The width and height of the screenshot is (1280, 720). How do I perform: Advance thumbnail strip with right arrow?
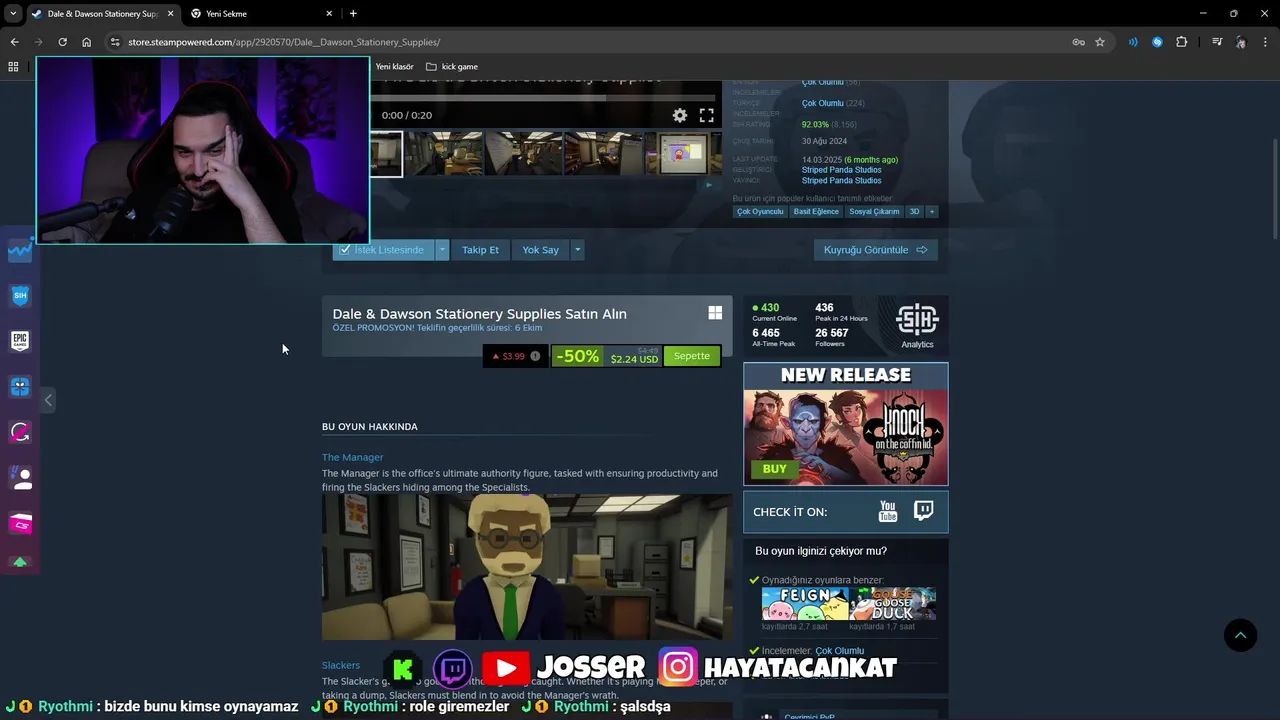tap(709, 185)
